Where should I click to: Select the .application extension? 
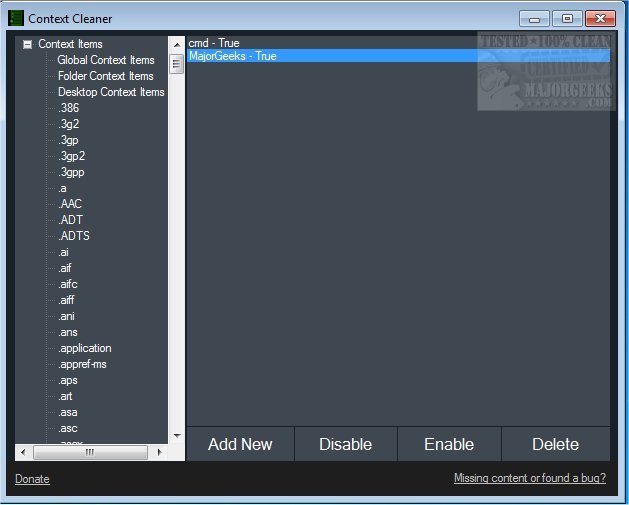85,348
